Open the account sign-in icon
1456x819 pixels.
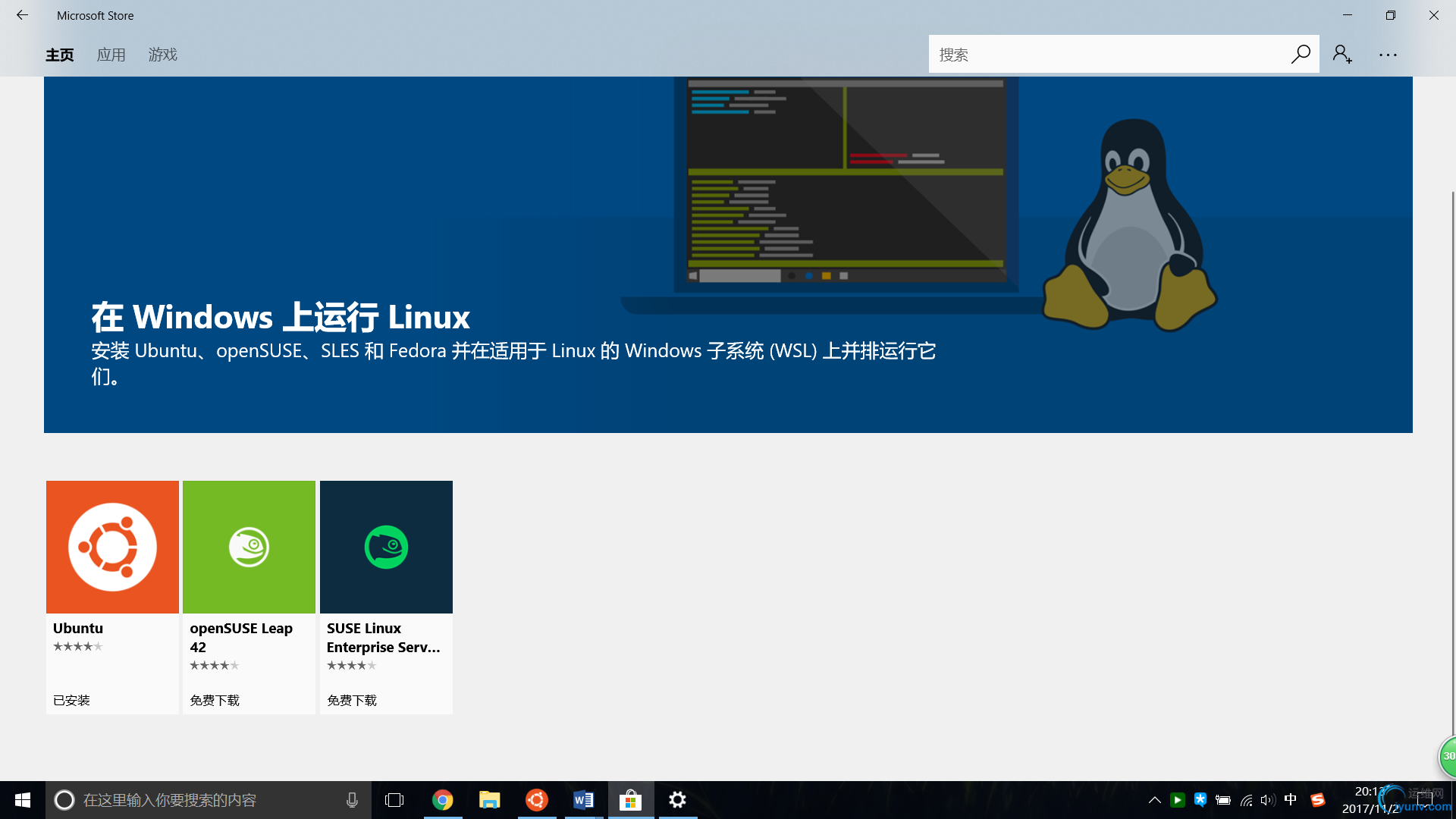1342,54
